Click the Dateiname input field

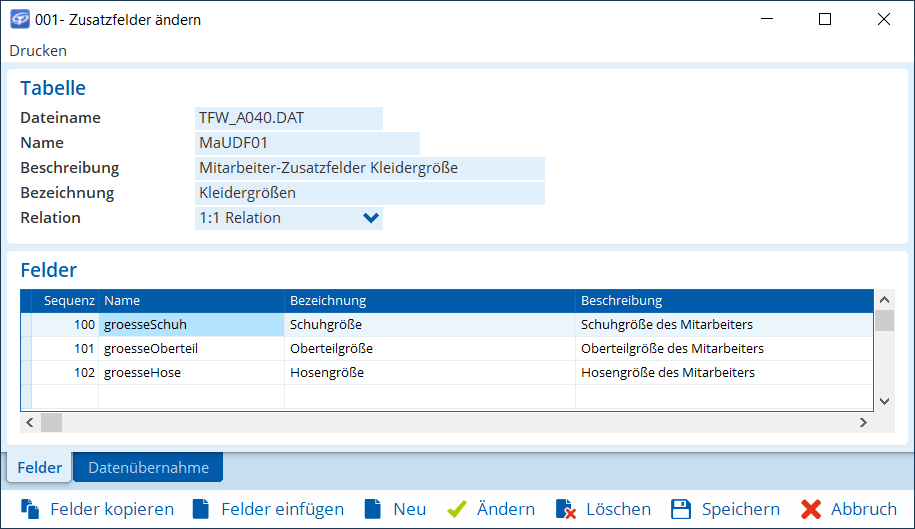click(x=289, y=118)
